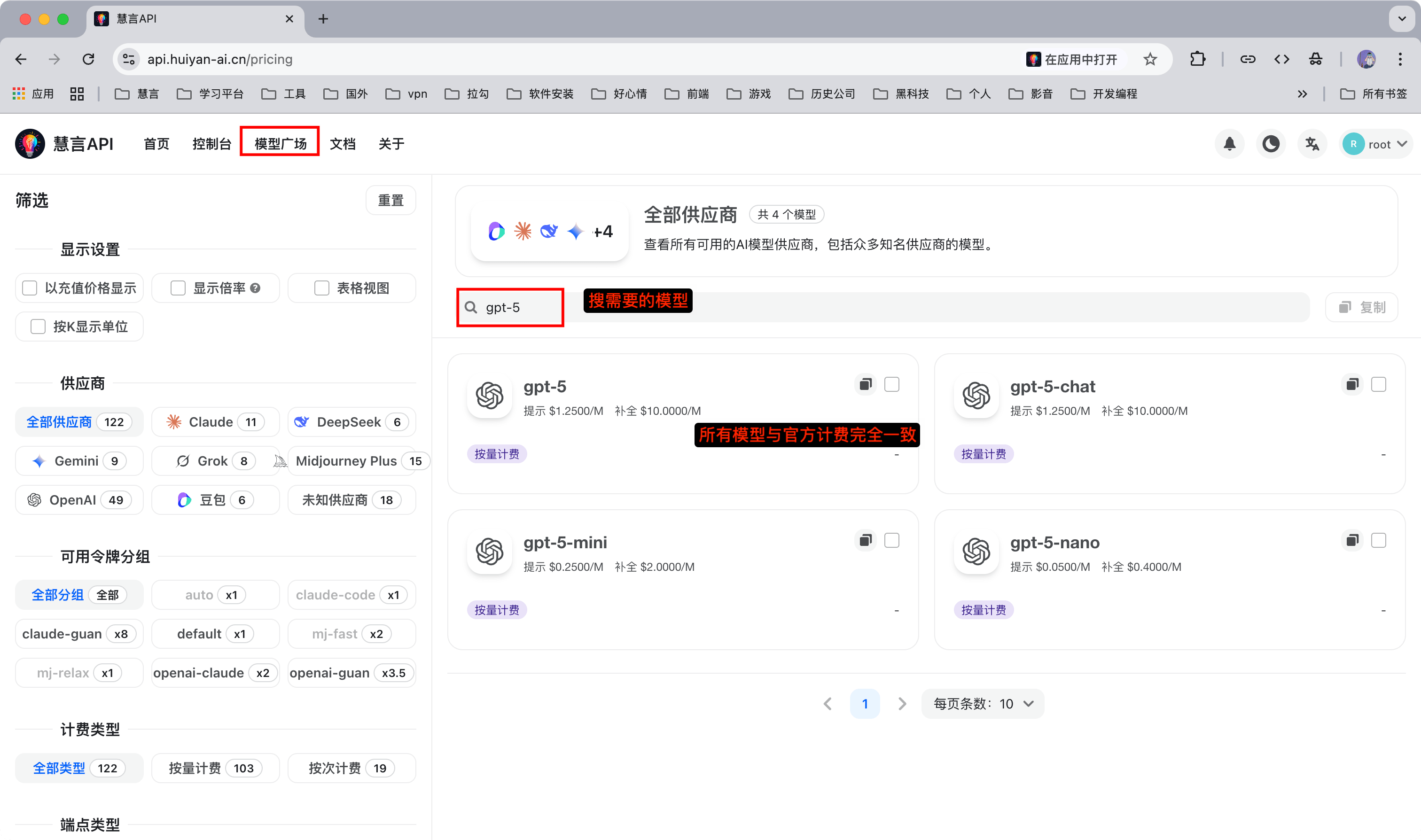Click the link icon in toolbar
Viewport: 1421px width, 840px height.
[x=1248, y=59]
